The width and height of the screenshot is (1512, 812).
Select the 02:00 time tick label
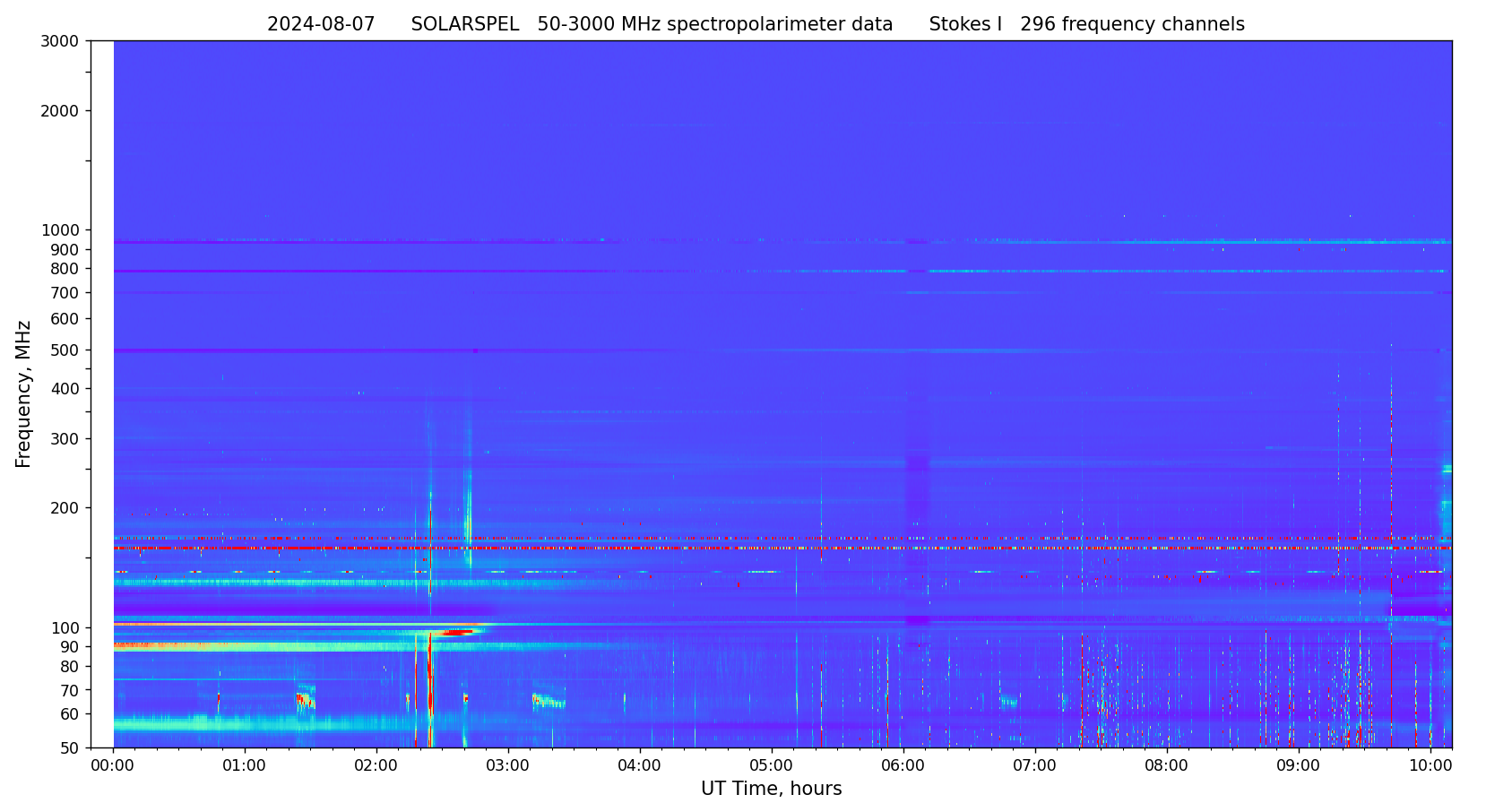coord(376,765)
